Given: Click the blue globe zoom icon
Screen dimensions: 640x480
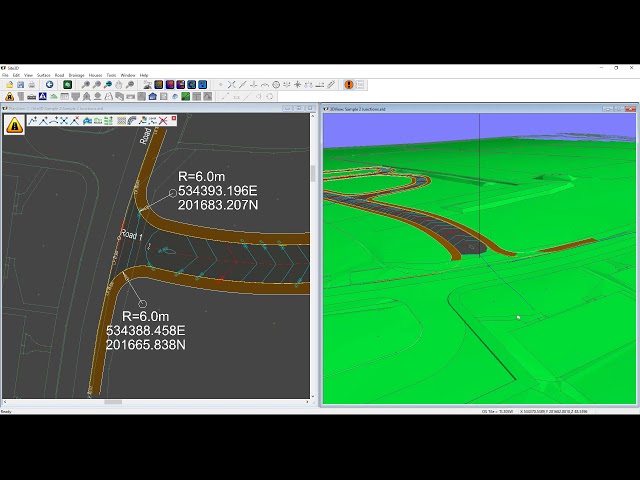Looking at the screenshot, I should point(108,85).
